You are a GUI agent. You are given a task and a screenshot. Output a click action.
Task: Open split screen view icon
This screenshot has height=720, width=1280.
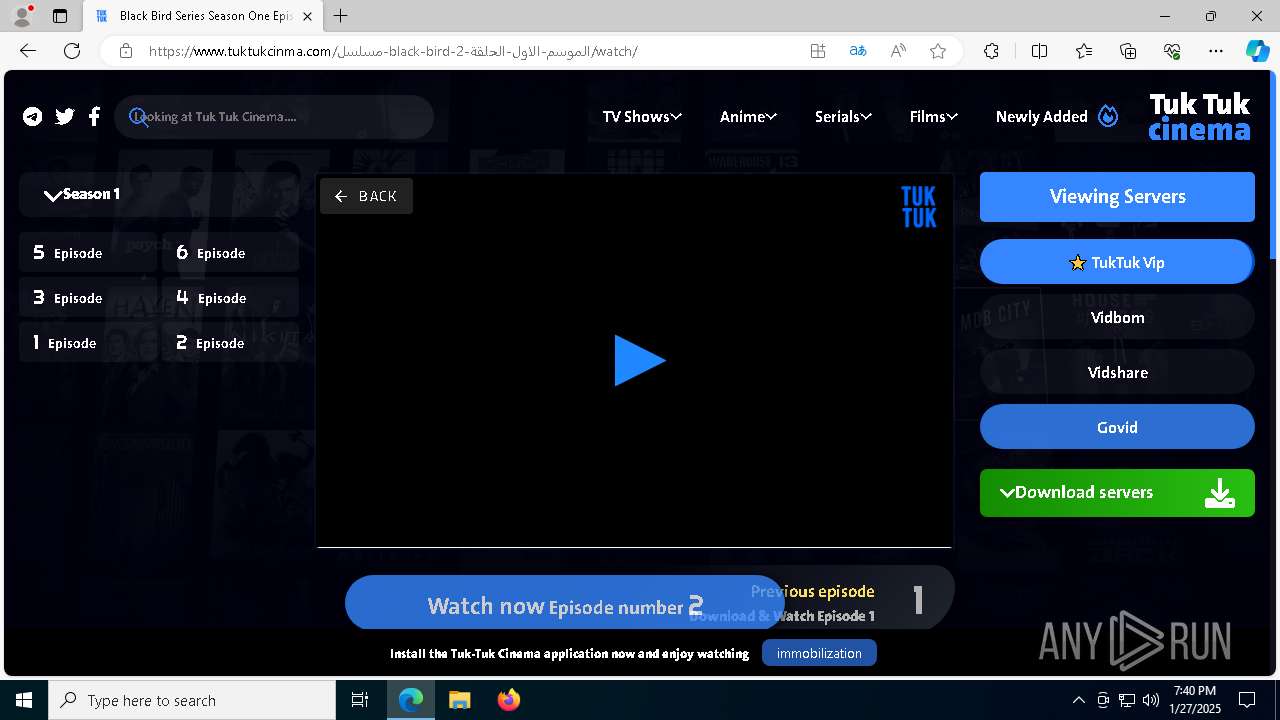(1039, 51)
